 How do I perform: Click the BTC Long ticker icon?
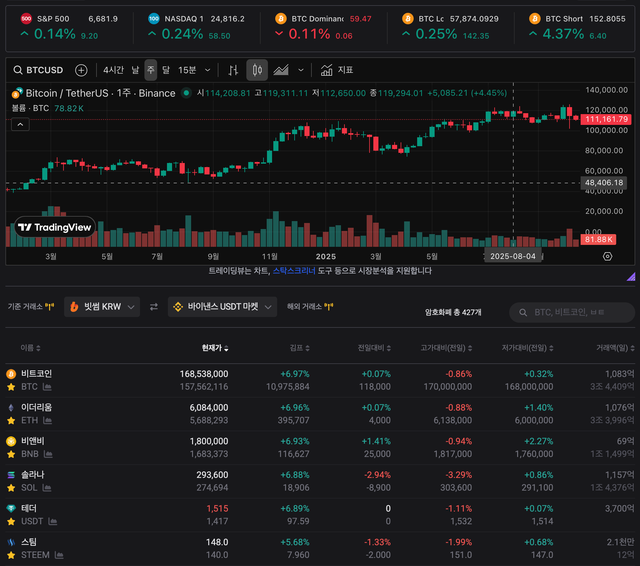tap(407, 18)
